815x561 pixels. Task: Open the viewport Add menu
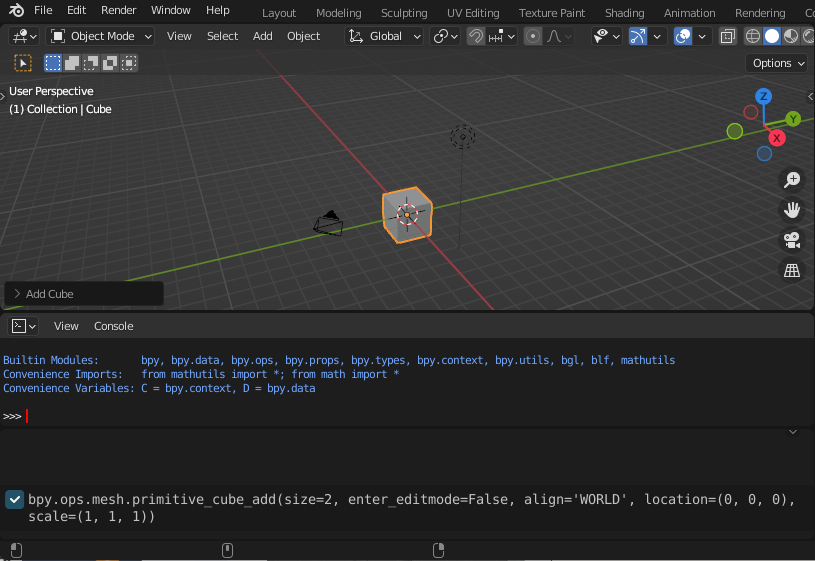tap(262, 36)
